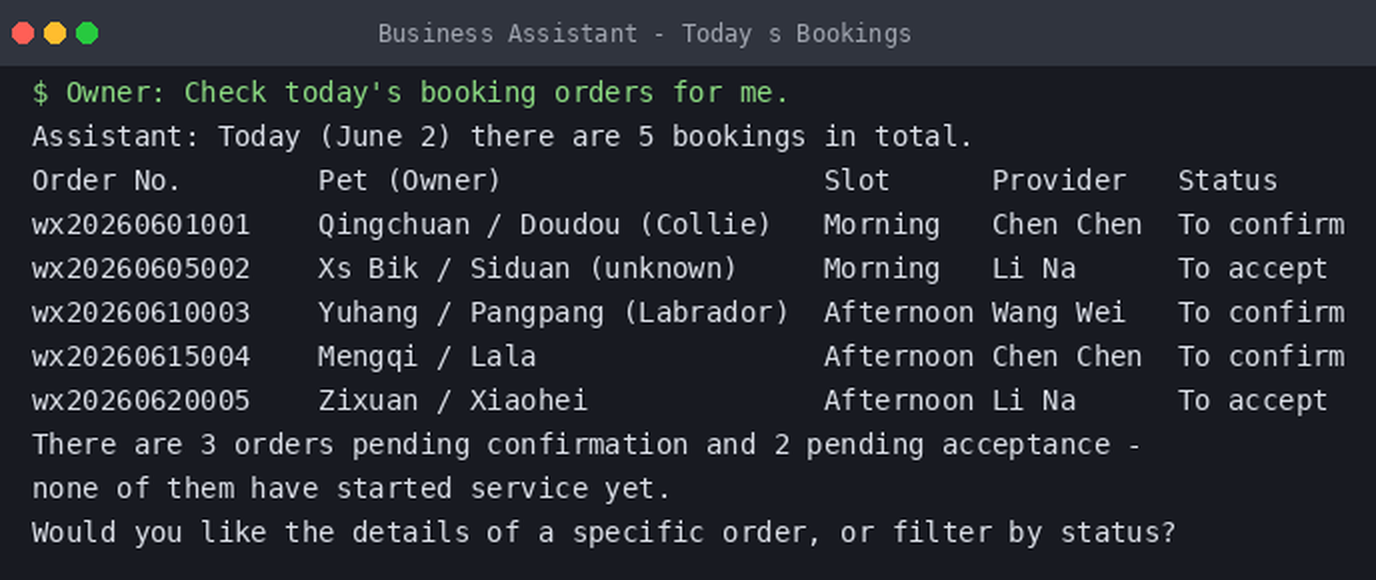
Task: Click the Yuhang / Pangpang (Labrador) entry
Action: 553,312
